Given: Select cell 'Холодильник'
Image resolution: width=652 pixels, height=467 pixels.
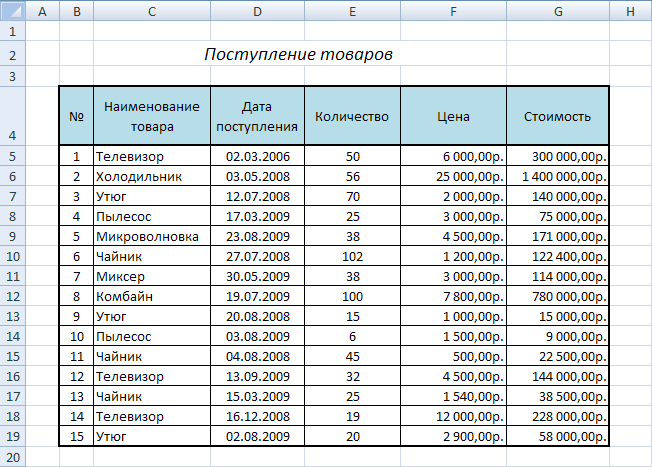Looking at the screenshot, I should click(152, 176).
